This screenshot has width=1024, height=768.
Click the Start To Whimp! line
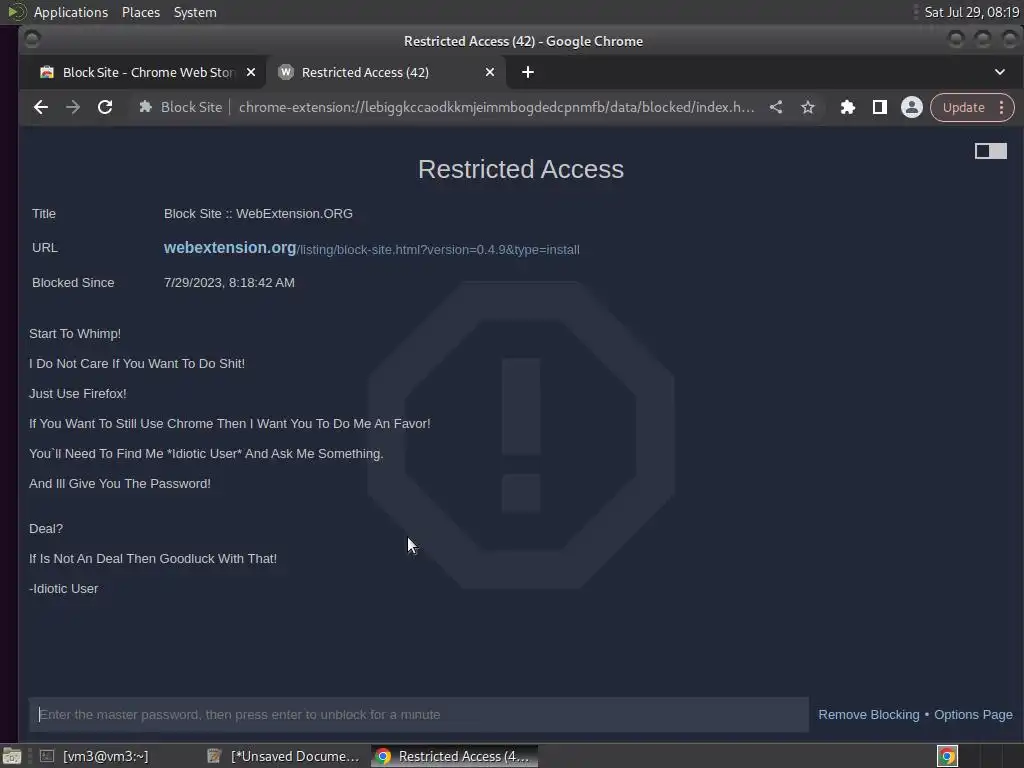[75, 334]
